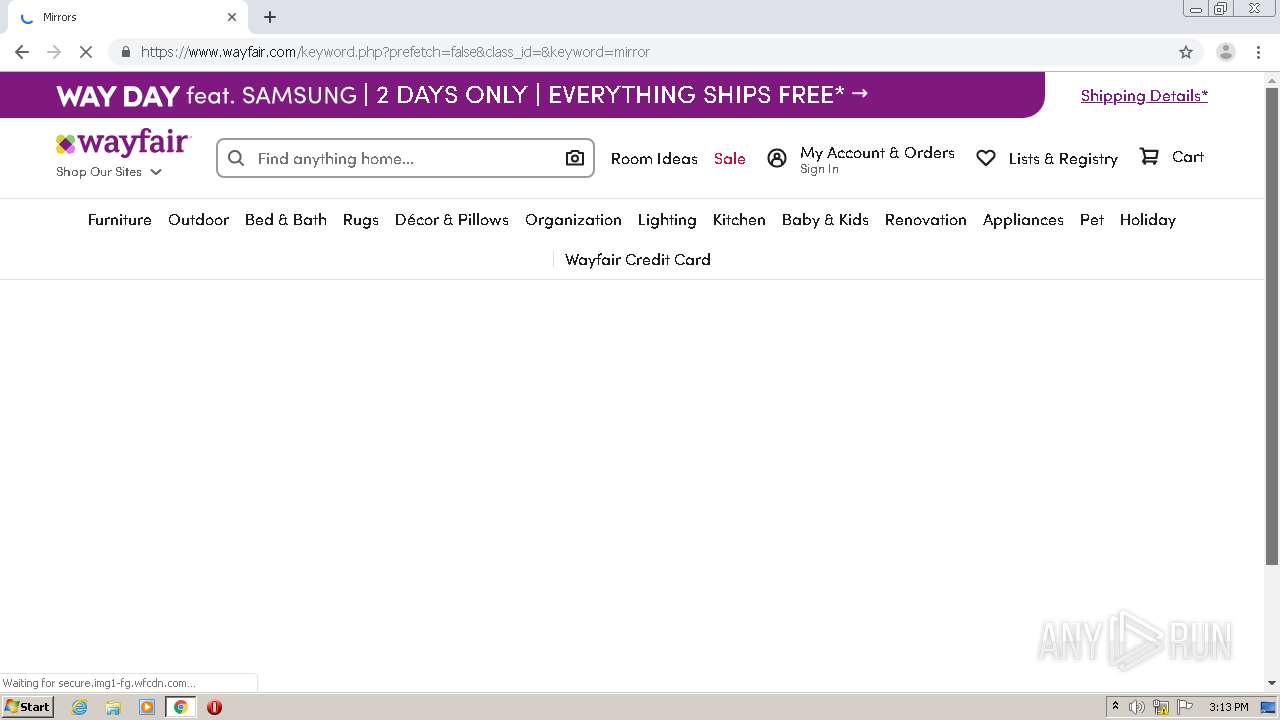
Task: Open the Kitchen category
Action: pos(739,220)
